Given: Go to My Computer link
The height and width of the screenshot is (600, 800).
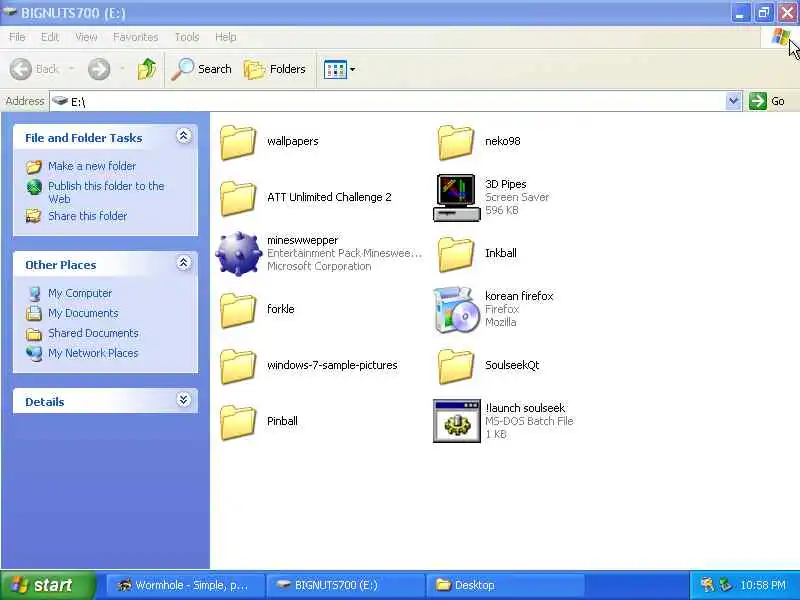Looking at the screenshot, I should pos(80,293).
